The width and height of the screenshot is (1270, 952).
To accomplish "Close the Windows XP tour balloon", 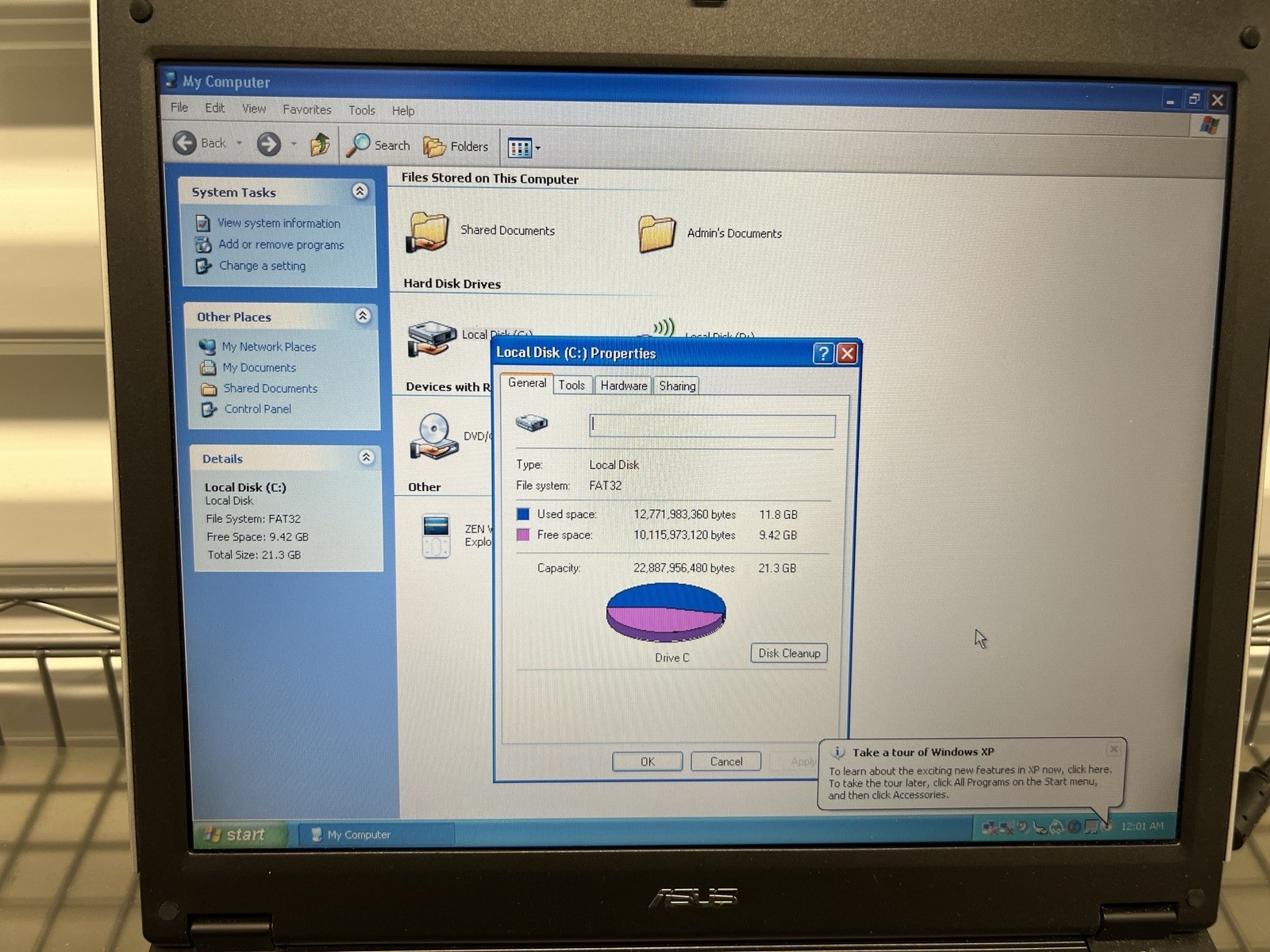I will pyautogui.click(x=1114, y=749).
